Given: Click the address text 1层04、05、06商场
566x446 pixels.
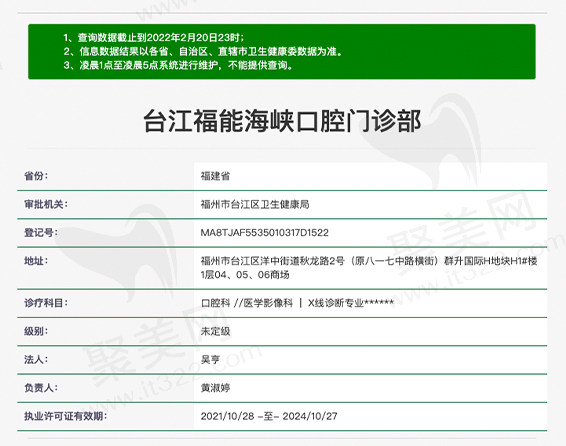Looking at the screenshot, I should click(245, 275).
